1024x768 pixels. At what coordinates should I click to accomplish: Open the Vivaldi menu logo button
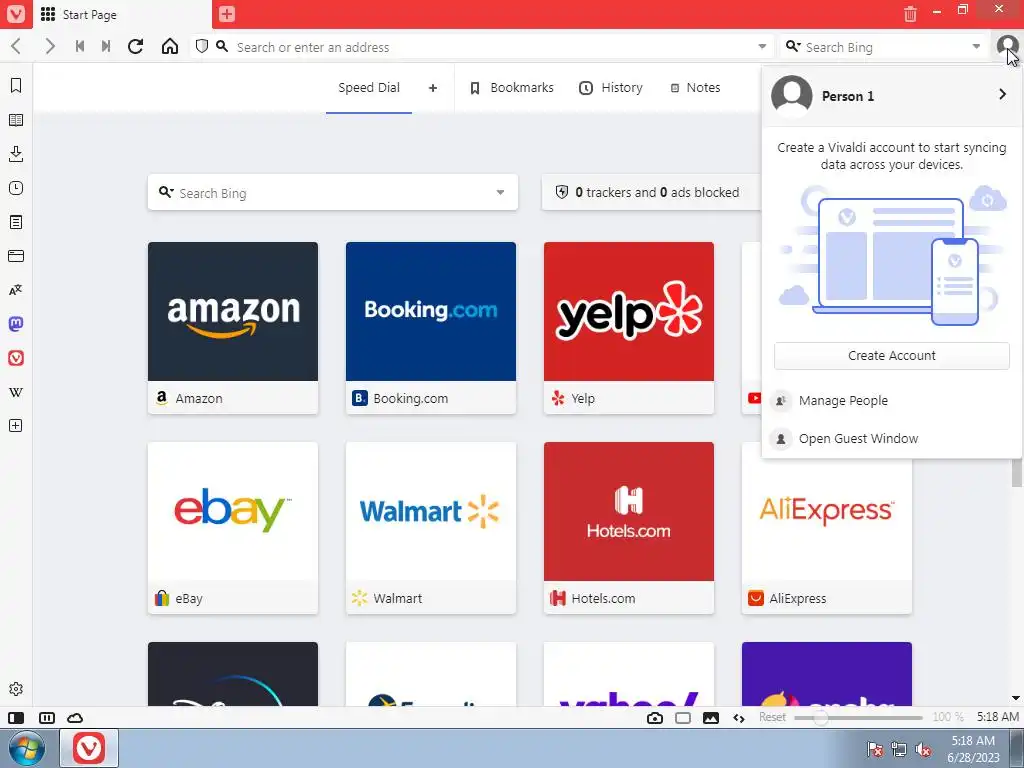pyautogui.click(x=16, y=14)
